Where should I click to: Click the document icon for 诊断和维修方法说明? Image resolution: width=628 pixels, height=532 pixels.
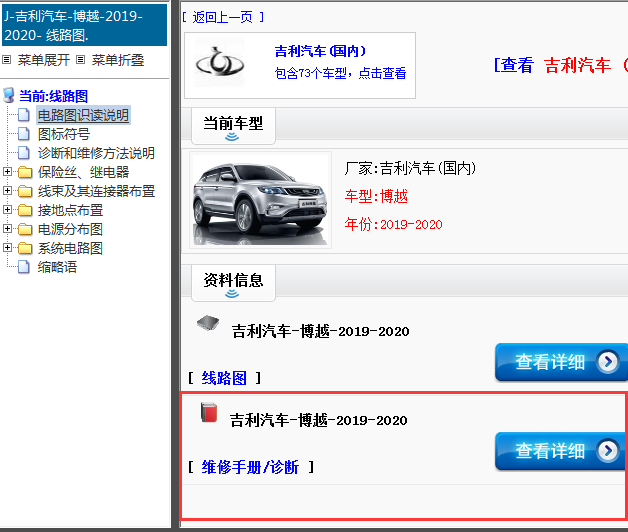[x=24, y=153]
